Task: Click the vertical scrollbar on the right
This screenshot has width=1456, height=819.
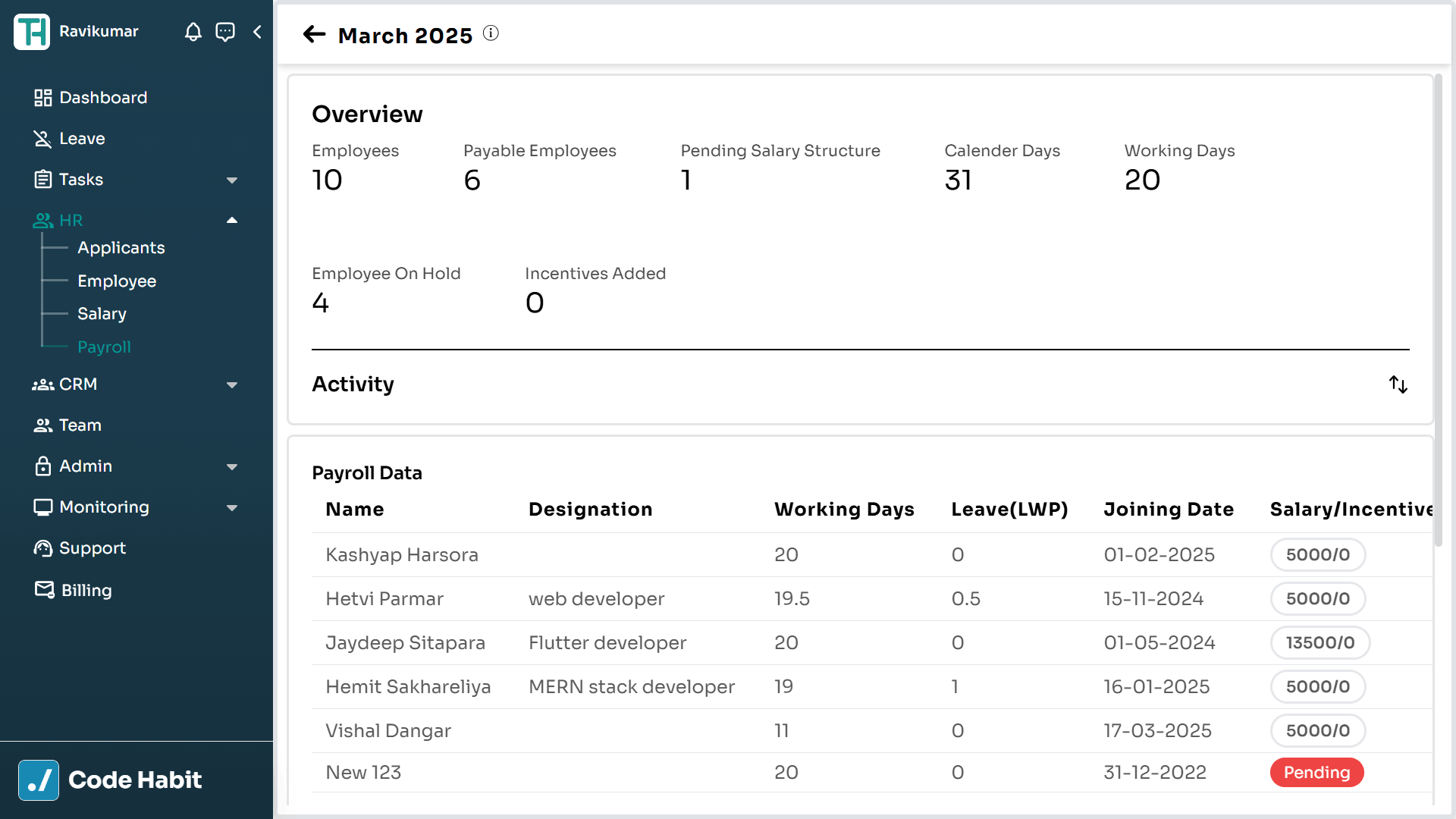Action: (x=1438, y=311)
